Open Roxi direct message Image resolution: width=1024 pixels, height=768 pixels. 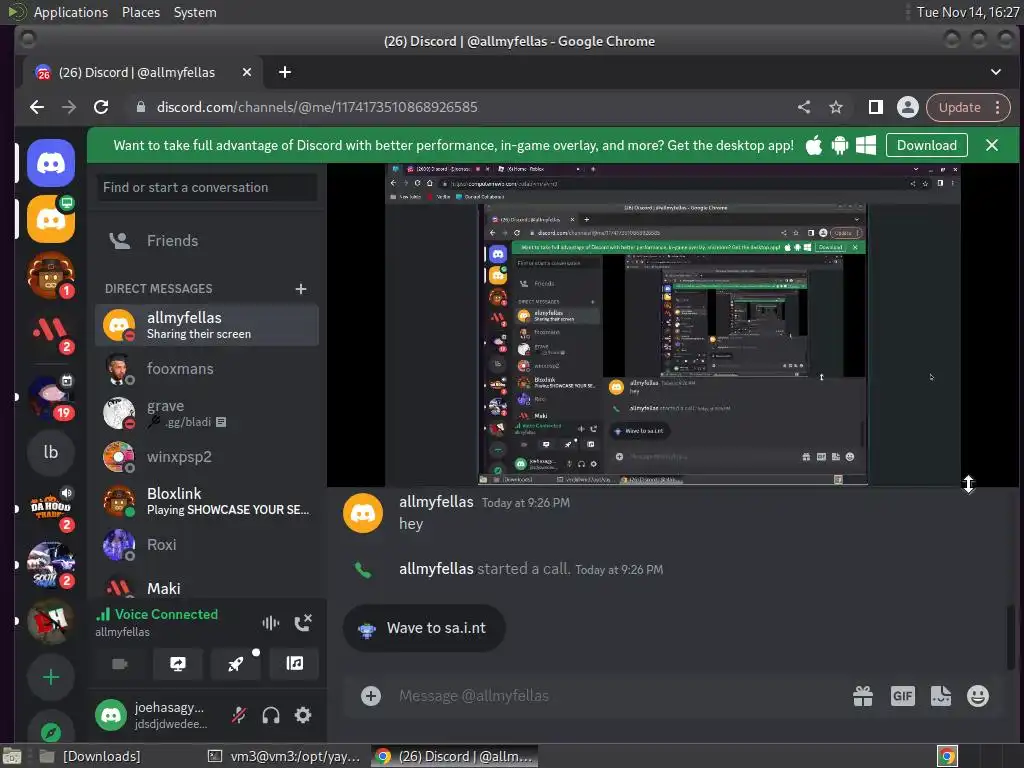coord(206,545)
